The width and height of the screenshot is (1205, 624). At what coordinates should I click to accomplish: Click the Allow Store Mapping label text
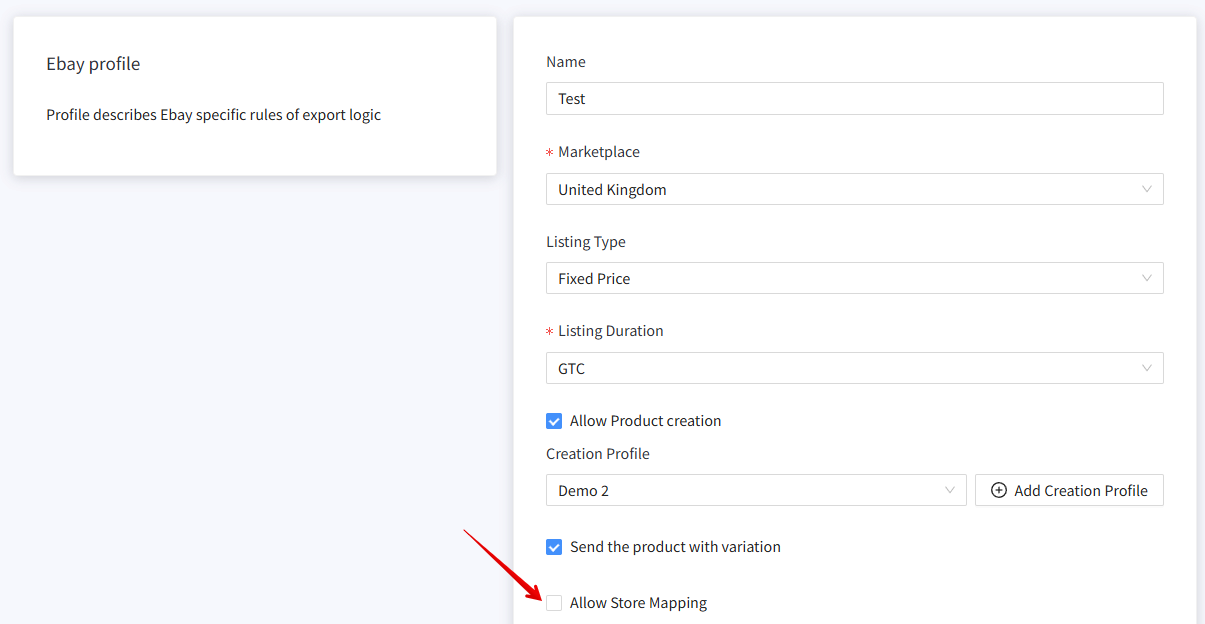pyautogui.click(x=638, y=603)
